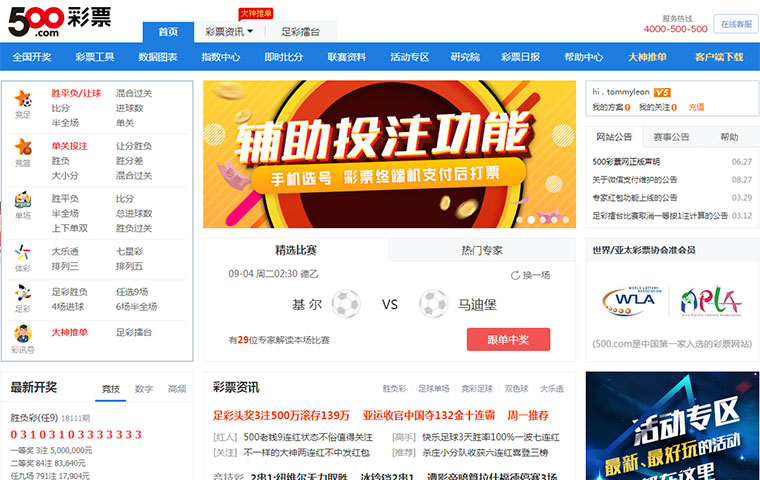Click the 在线客服 button

click(736, 24)
